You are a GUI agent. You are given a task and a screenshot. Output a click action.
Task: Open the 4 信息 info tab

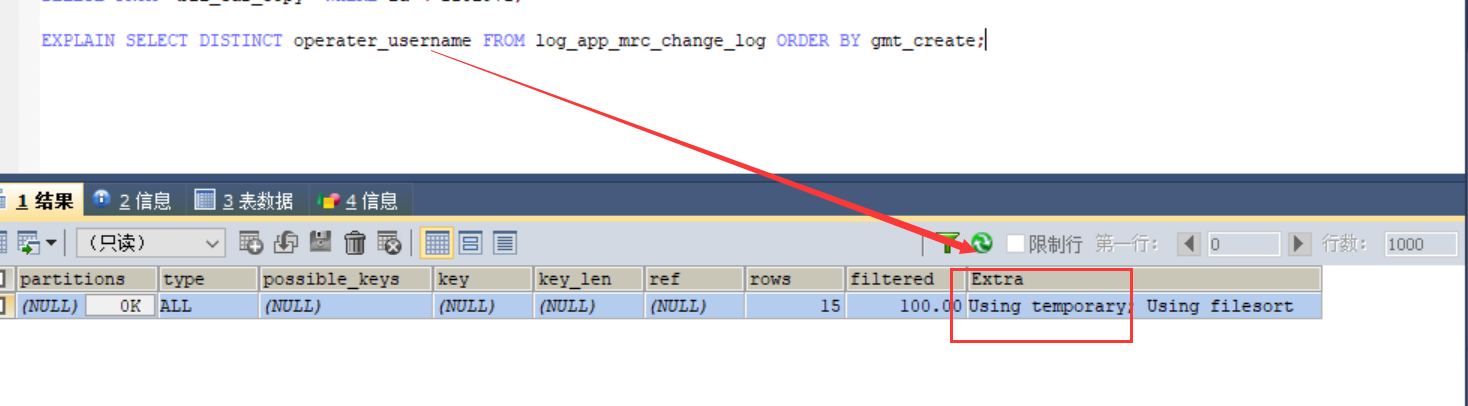point(358,201)
